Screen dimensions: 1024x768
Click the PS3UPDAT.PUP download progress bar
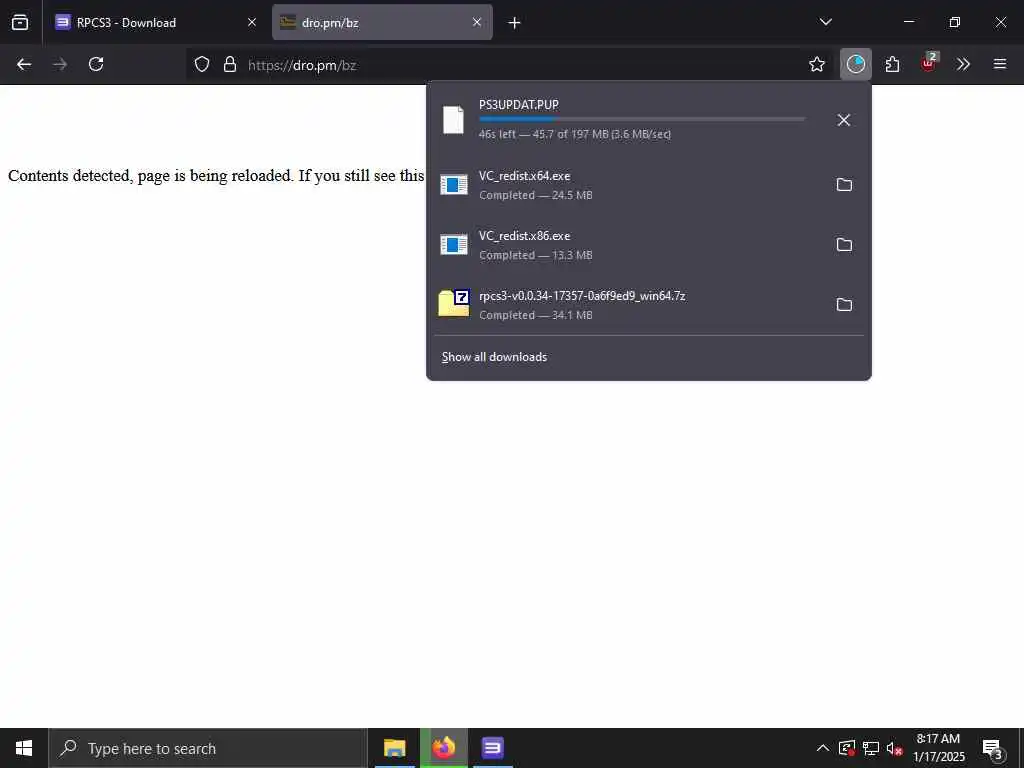click(x=642, y=119)
